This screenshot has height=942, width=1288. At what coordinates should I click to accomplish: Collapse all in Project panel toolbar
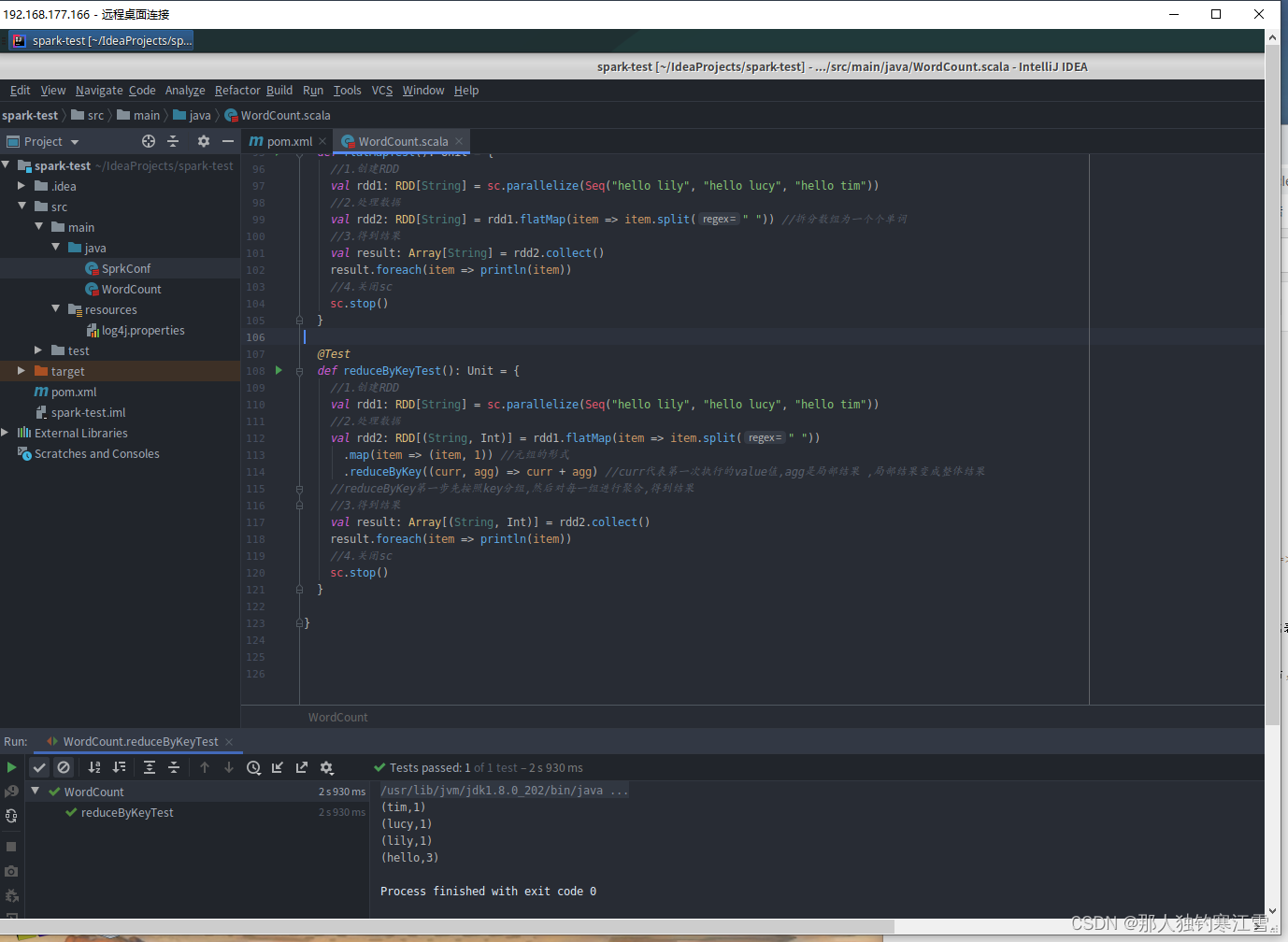(x=173, y=141)
